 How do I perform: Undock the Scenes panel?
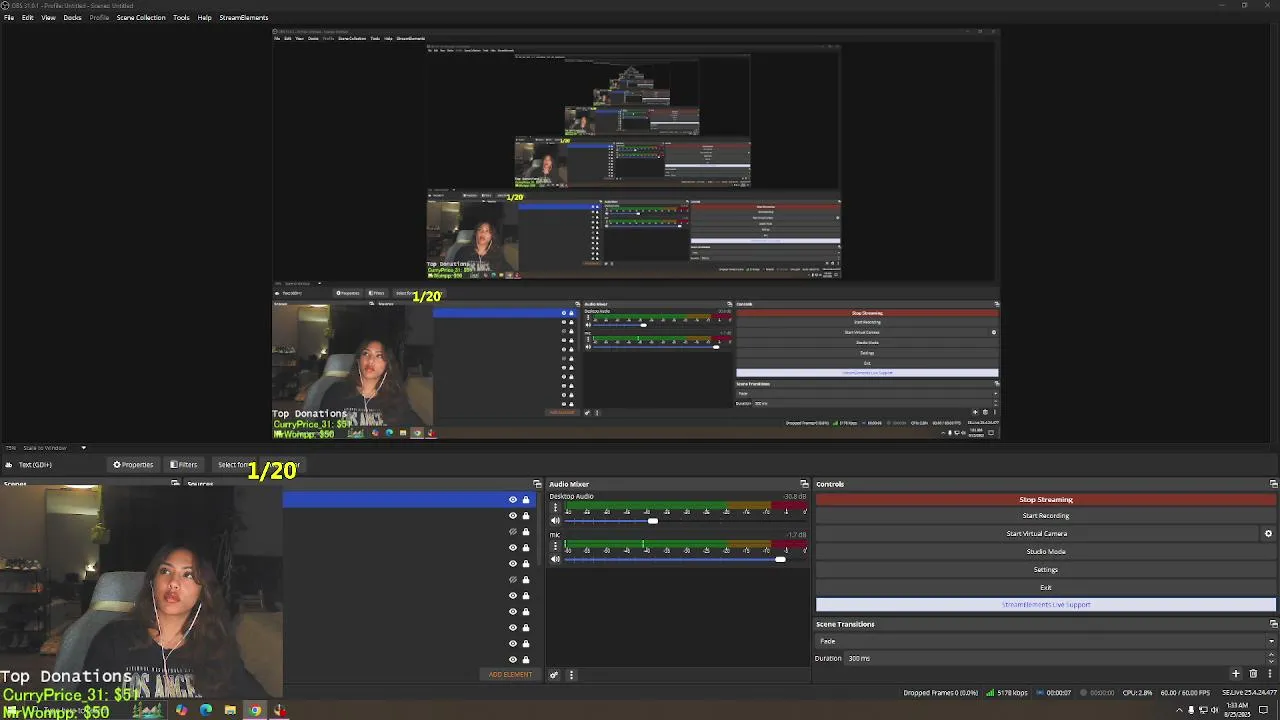[x=175, y=484]
